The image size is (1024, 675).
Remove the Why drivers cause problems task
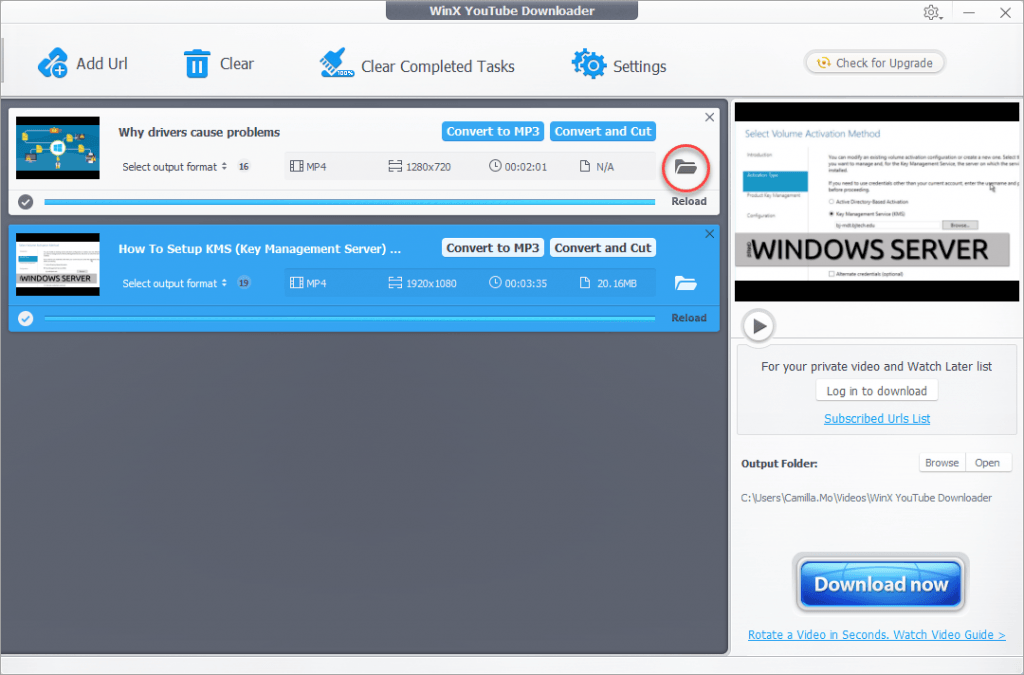pyautogui.click(x=710, y=118)
